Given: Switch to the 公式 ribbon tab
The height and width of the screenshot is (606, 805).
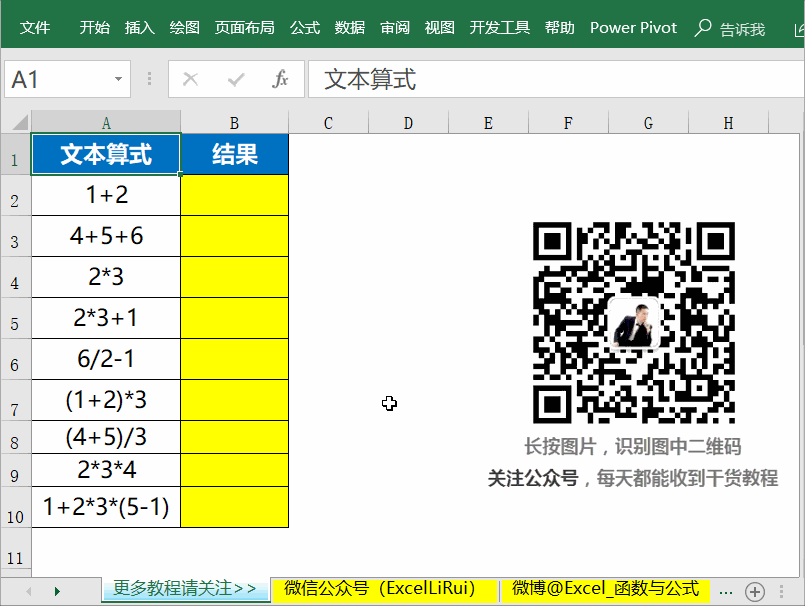Looking at the screenshot, I should pyautogui.click(x=305, y=28).
